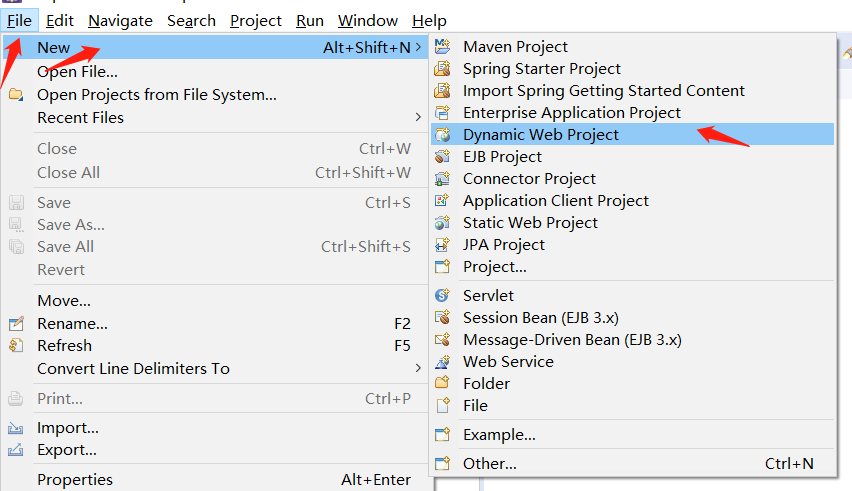This screenshot has height=491, width=852.
Task: Select Dynamic Web Project
Action: [x=540, y=135]
